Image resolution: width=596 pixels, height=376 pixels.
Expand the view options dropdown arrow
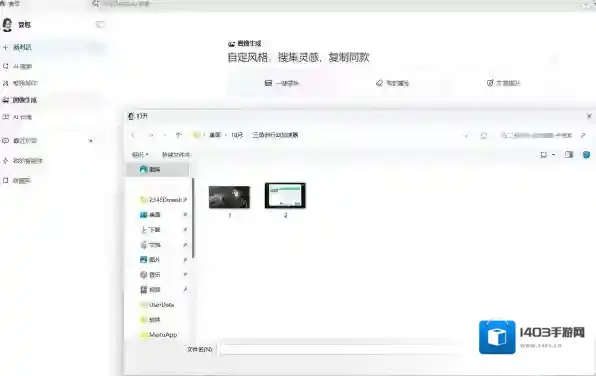coord(553,155)
